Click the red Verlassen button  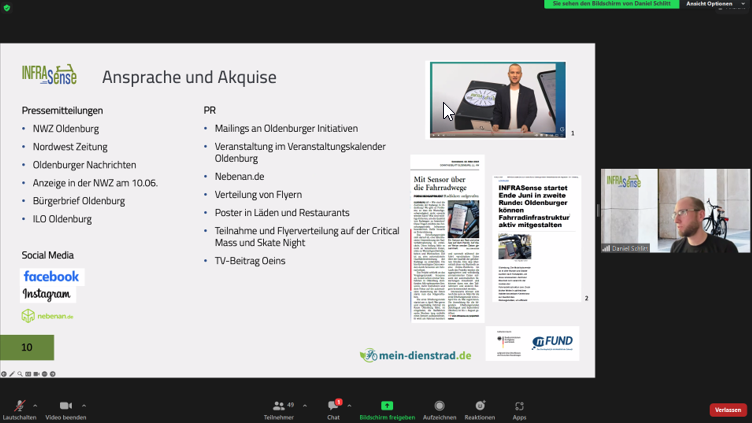point(727,410)
